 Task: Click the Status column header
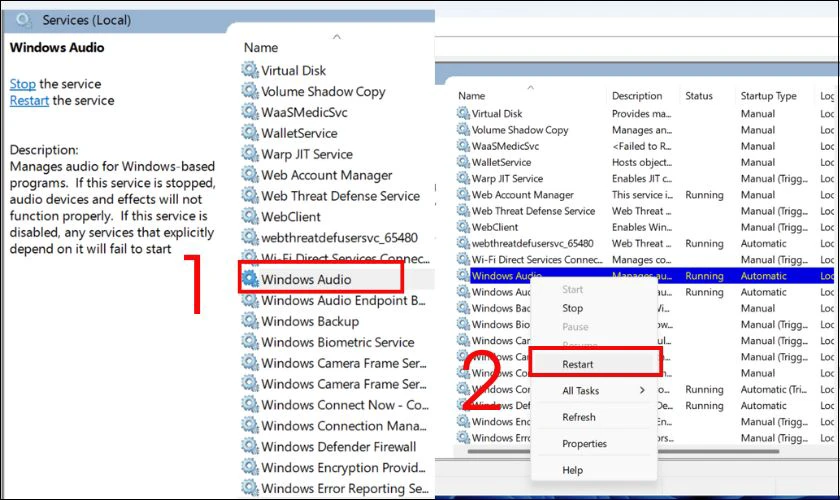click(x=699, y=96)
